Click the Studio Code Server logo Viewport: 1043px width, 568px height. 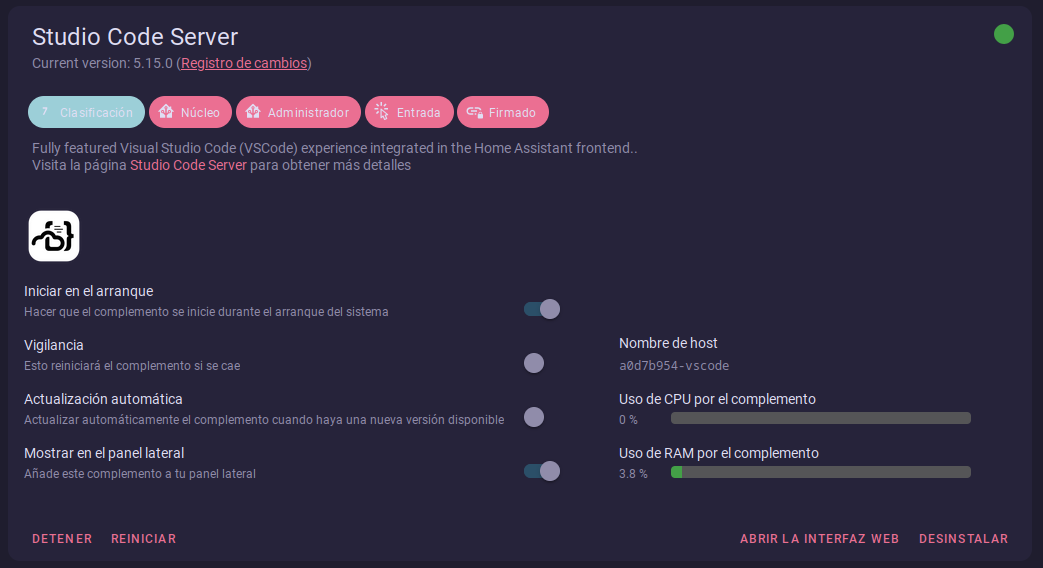click(x=54, y=236)
